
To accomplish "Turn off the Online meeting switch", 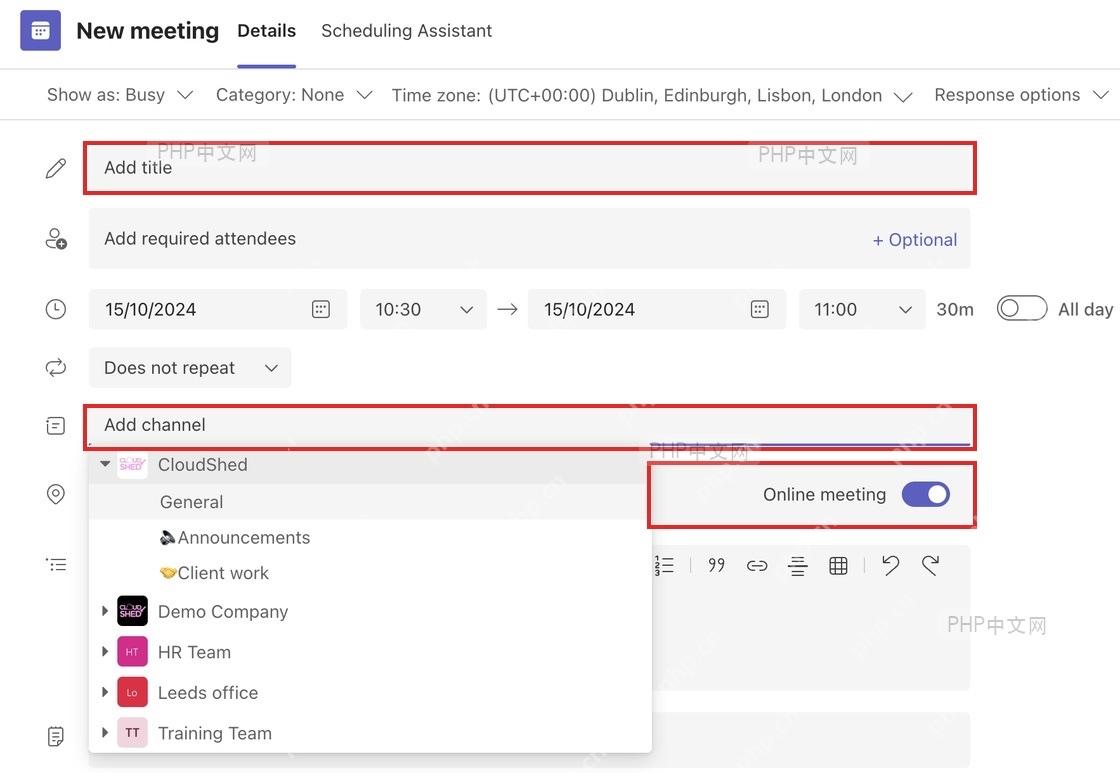I will (925, 494).
